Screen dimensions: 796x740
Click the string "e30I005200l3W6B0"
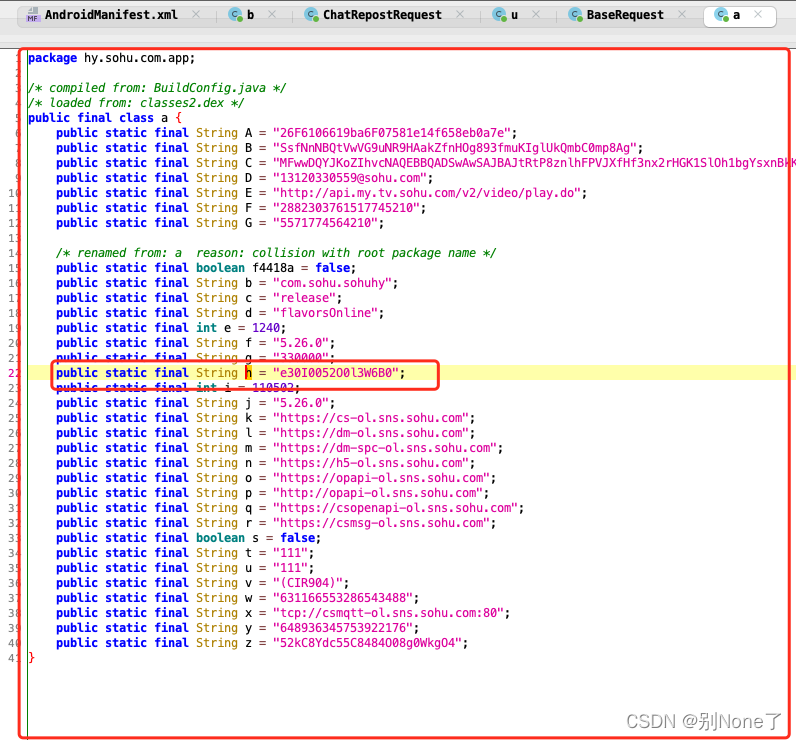coord(336,373)
